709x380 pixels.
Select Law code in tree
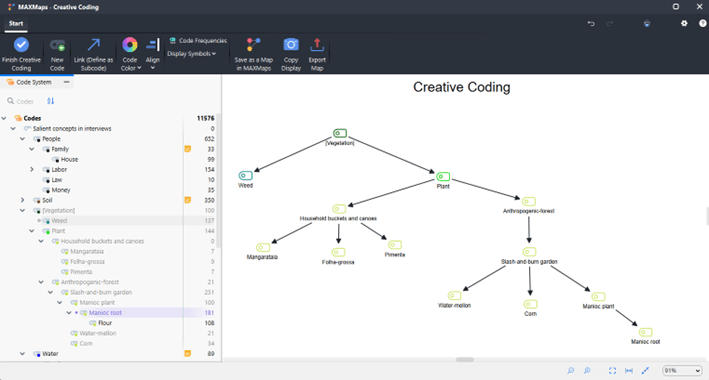57,180
